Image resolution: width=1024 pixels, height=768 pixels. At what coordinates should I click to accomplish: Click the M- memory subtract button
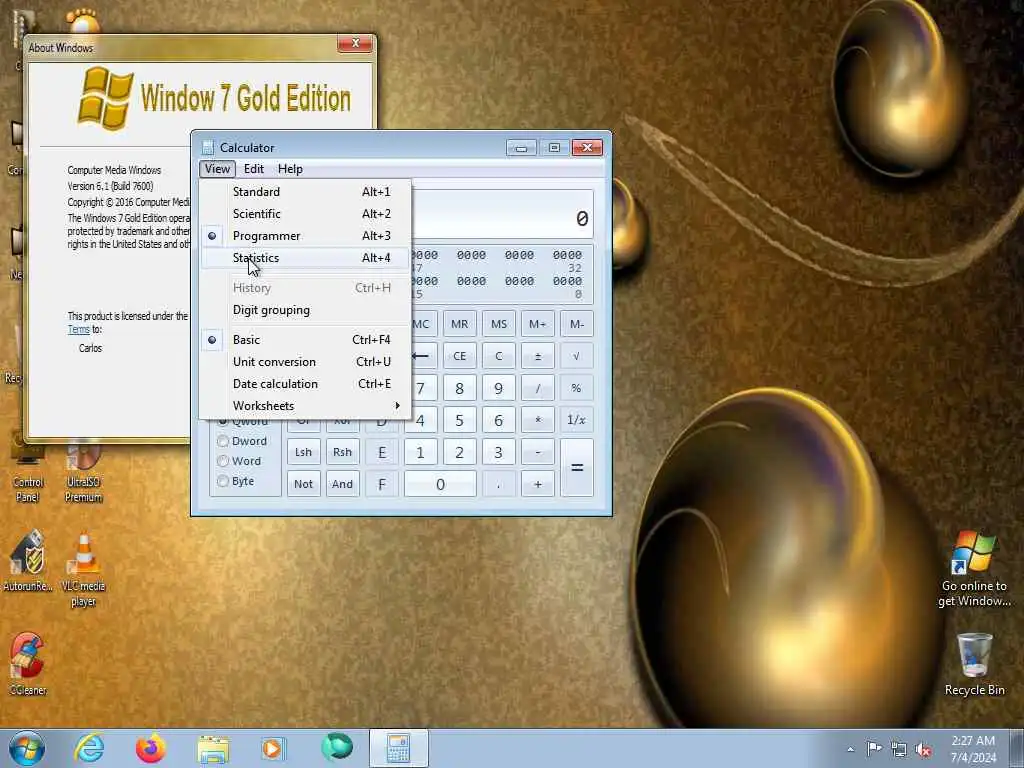point(577,324)
